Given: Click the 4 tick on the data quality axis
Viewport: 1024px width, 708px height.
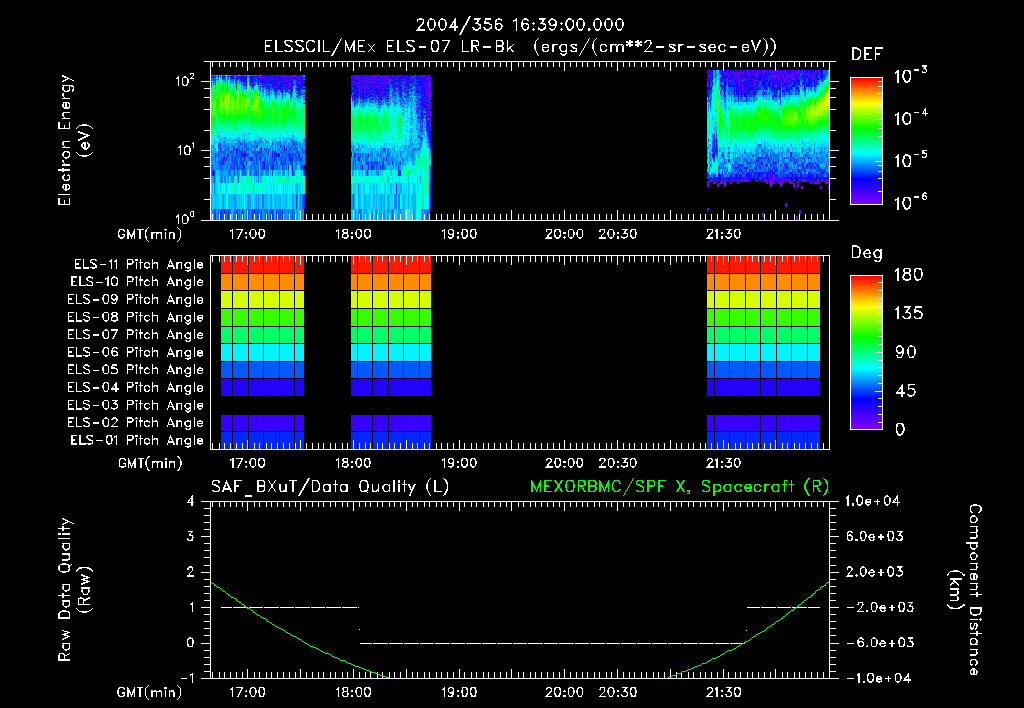Looking at the screenshot, I should click(191, 501).
